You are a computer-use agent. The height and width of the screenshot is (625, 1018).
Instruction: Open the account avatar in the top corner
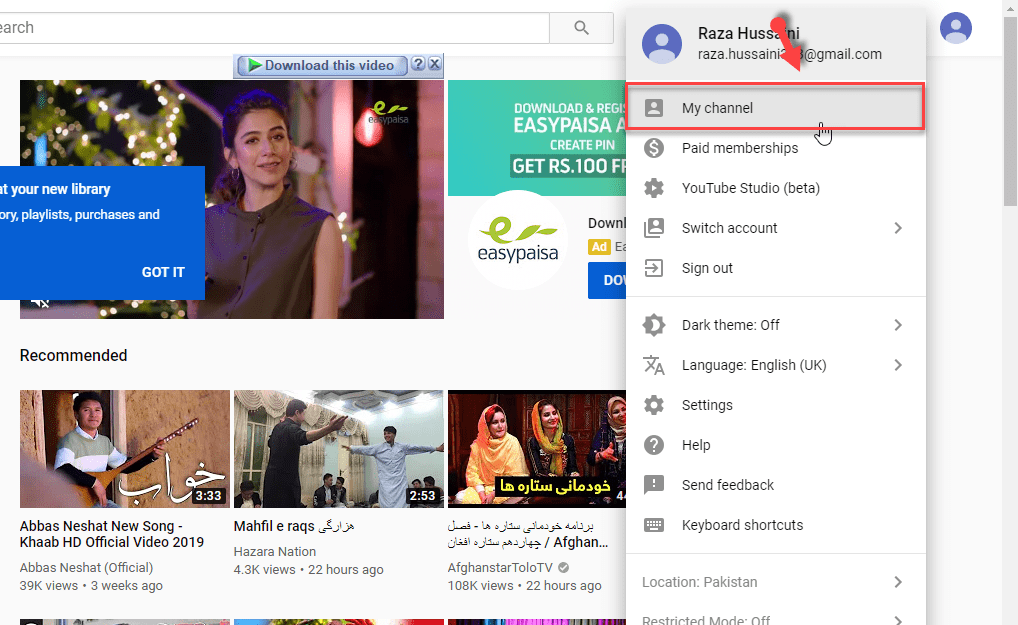click(x=955, y=27)
